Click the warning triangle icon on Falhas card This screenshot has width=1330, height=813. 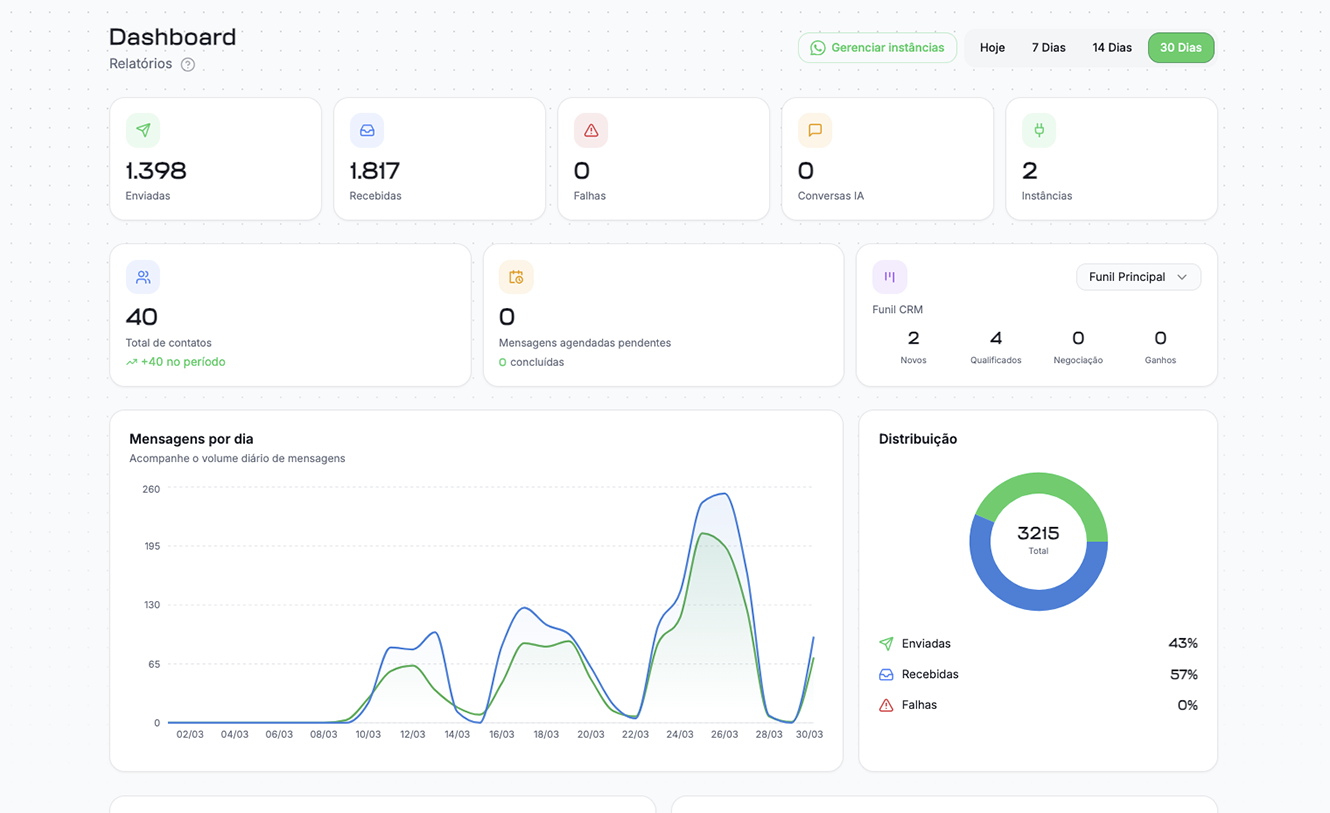(591, 130)
